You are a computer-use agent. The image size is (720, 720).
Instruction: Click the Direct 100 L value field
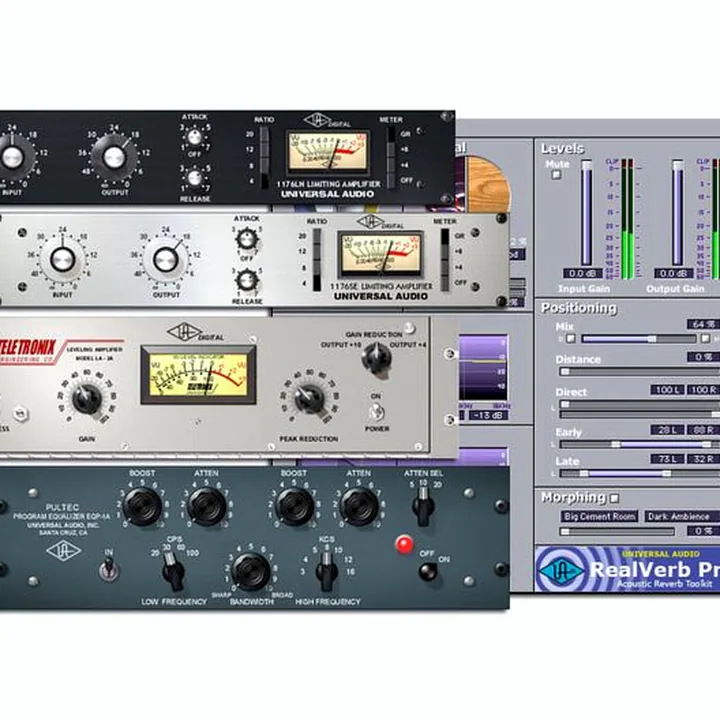coord(667,390)
